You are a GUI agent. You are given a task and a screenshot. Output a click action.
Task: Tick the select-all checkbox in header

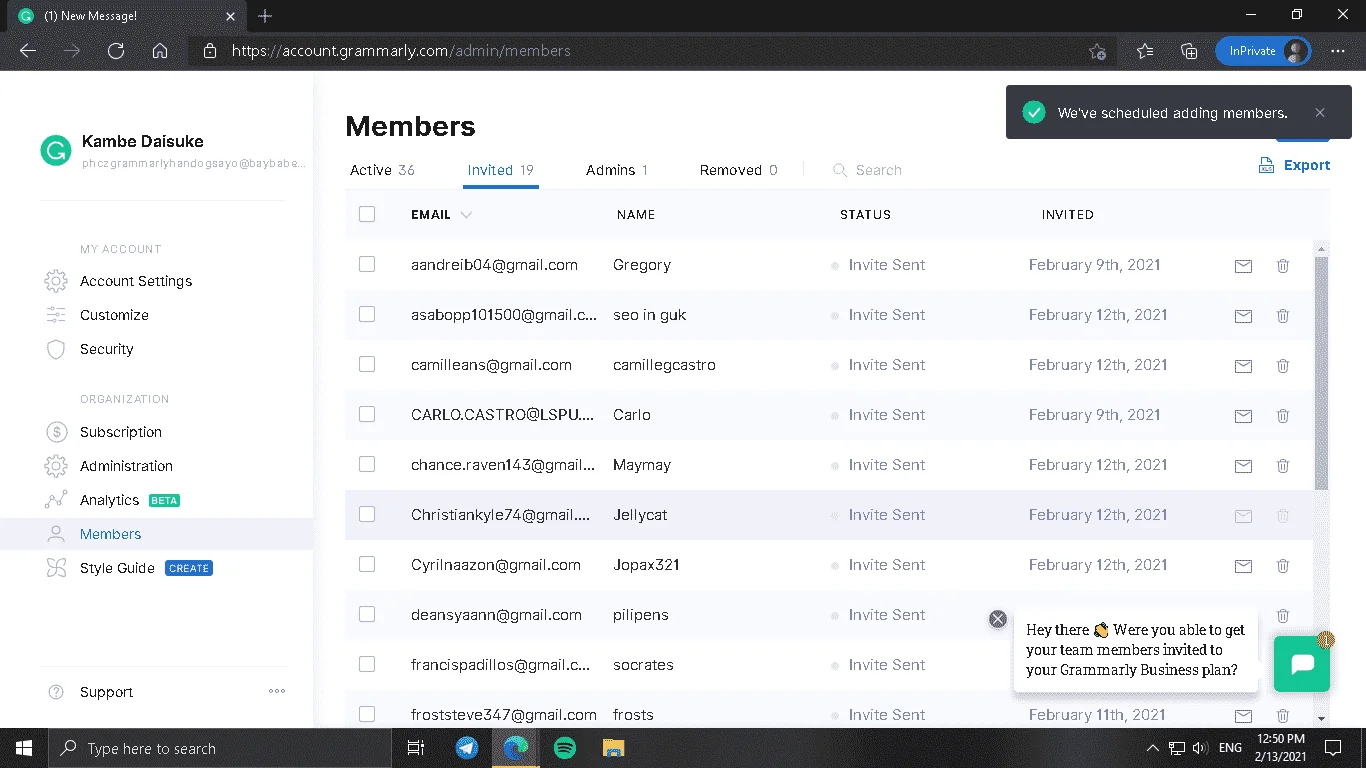click(x=367, y=214)
